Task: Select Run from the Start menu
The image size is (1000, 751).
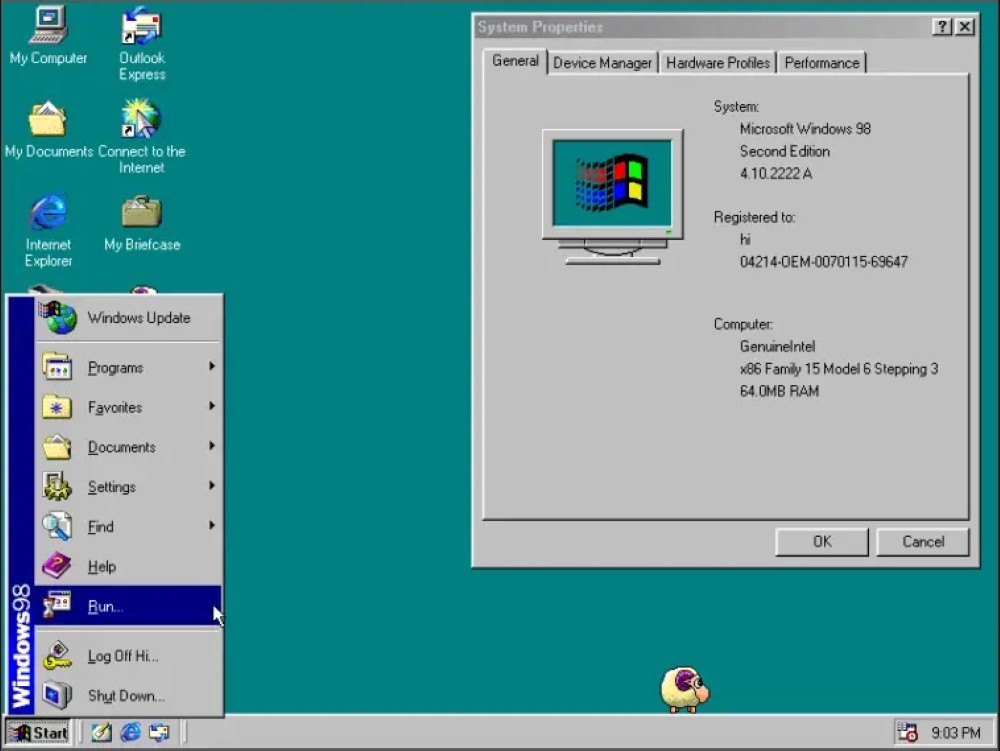Action: point(104,606)
